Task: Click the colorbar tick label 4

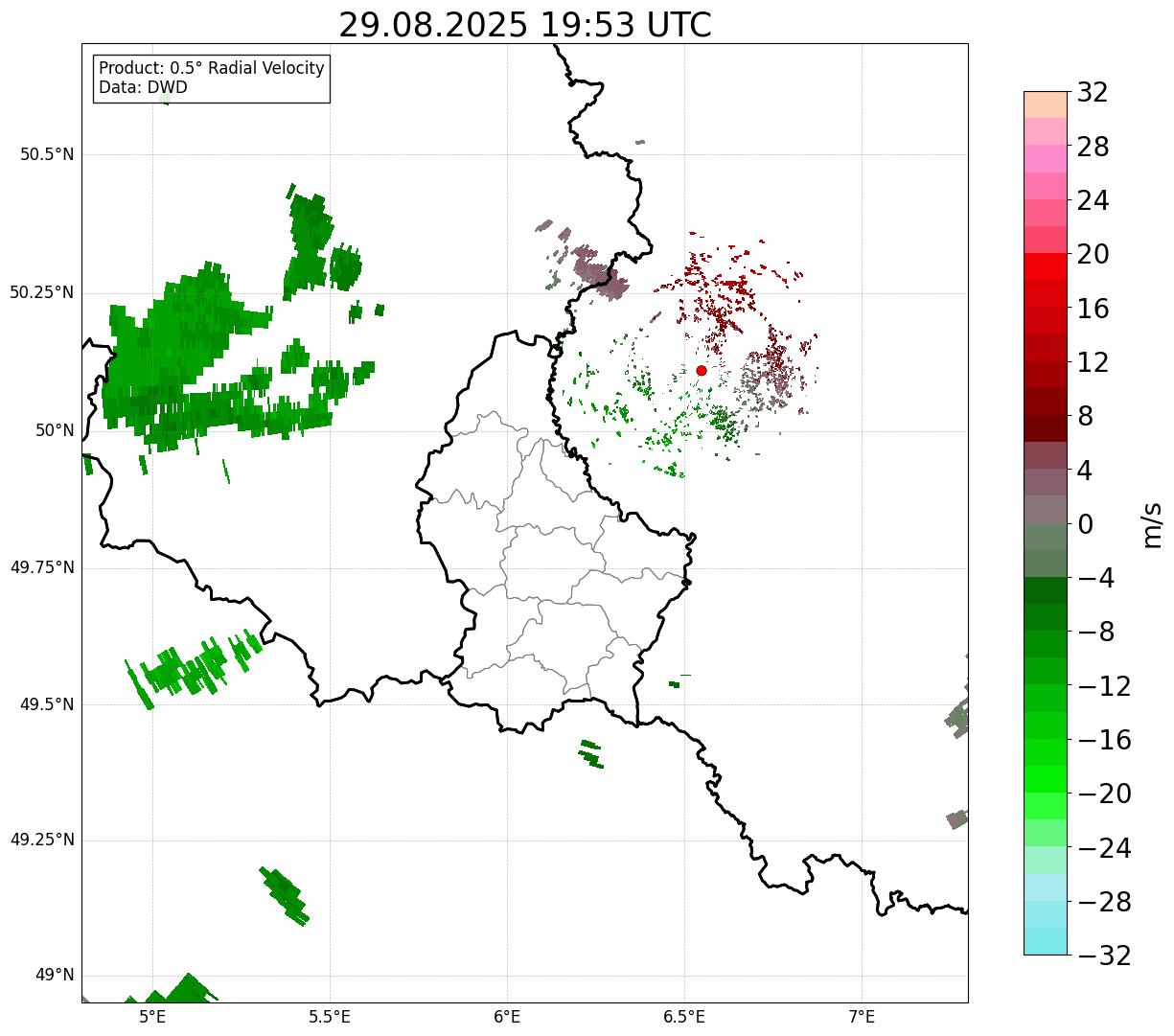Action: tap(1085, 471)
